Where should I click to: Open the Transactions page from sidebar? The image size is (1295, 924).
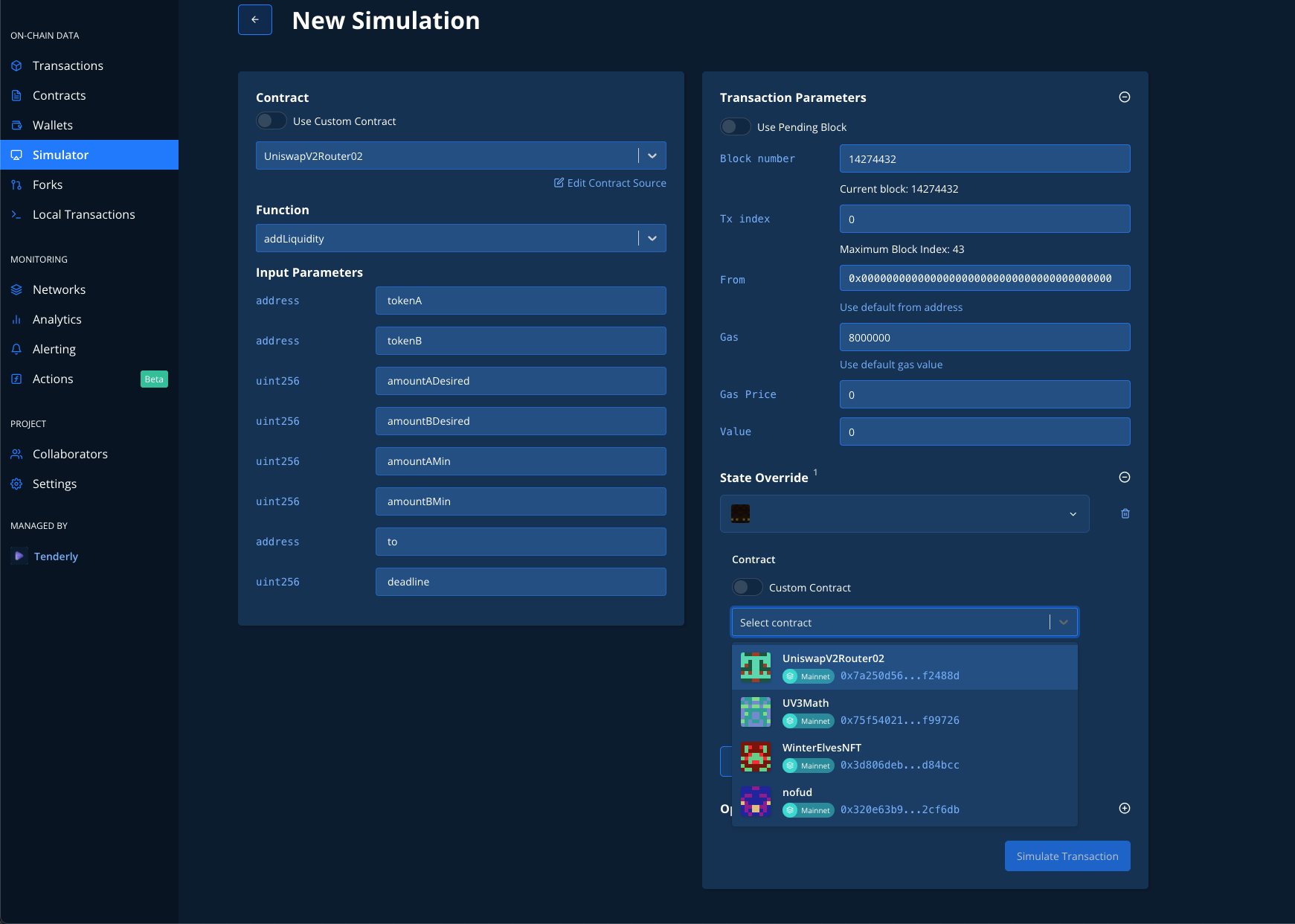pos(89,65)
